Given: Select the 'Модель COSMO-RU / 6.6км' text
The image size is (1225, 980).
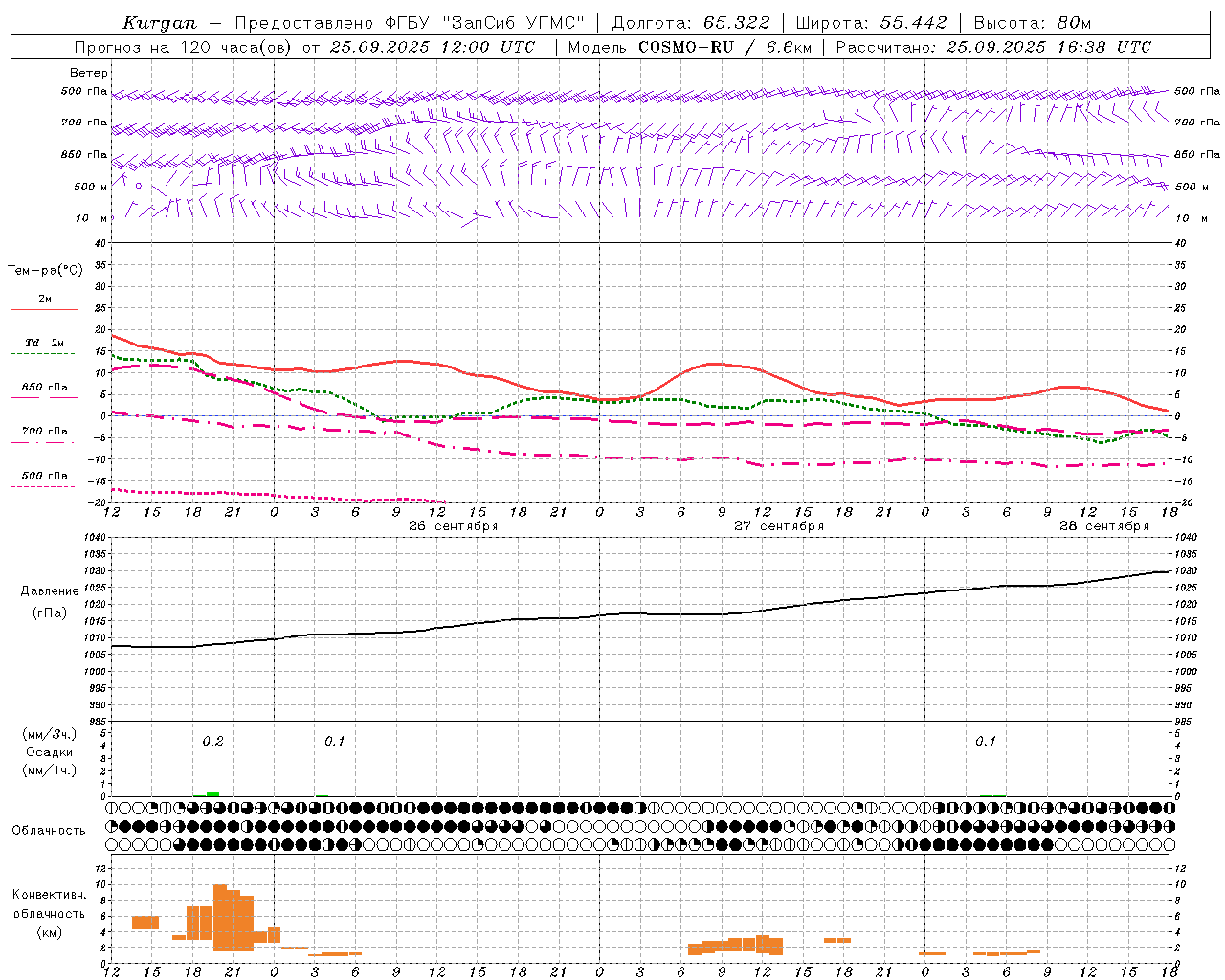Looking at the screenshot, I should click(x=689, y=47).
